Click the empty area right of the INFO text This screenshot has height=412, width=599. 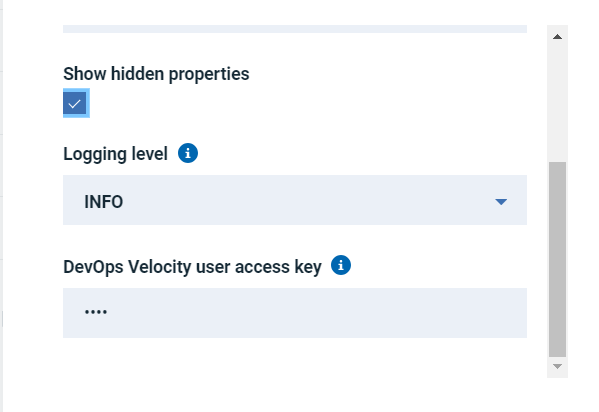[x=306, y=201]
